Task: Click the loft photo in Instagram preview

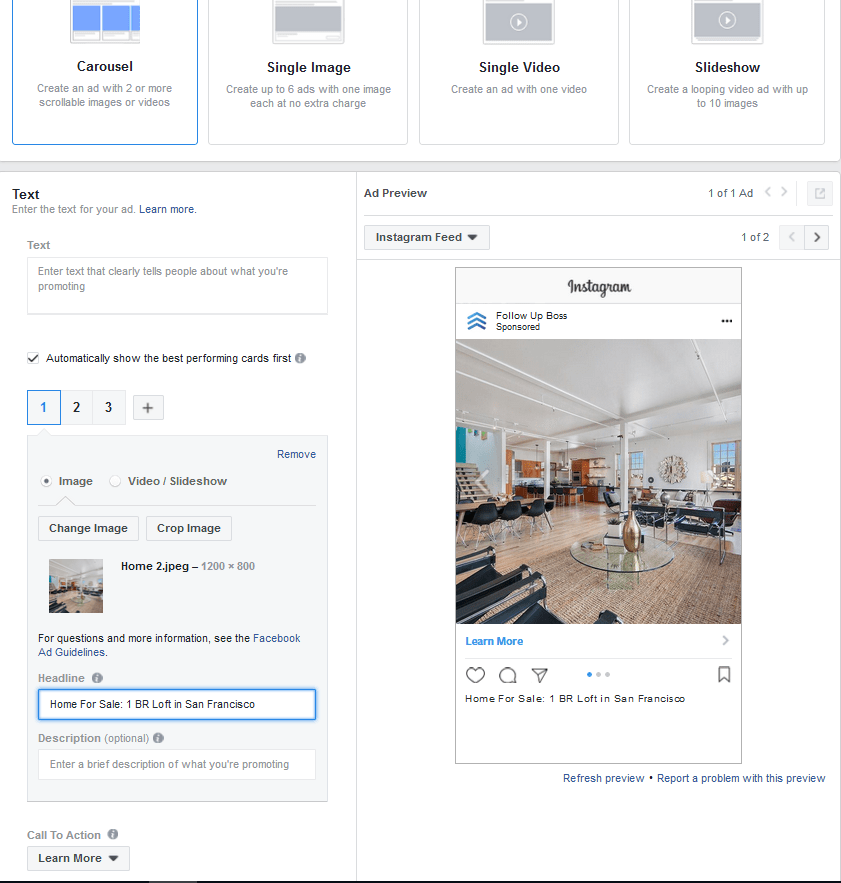Action: pyautogui.click(x=598, y=481)
